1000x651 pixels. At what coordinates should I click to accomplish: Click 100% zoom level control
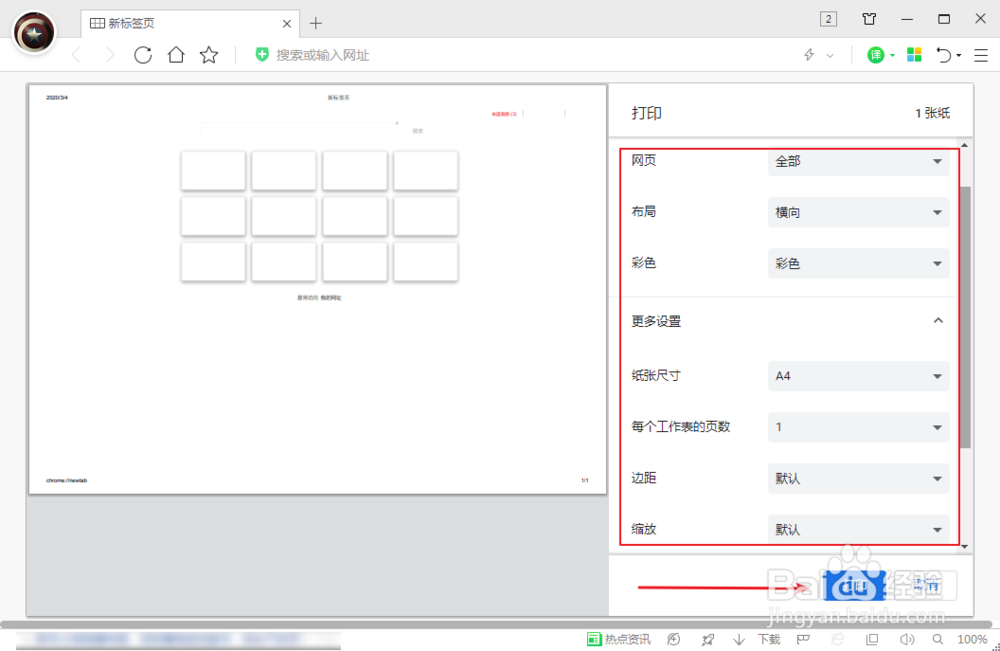(x=971, y=639)
